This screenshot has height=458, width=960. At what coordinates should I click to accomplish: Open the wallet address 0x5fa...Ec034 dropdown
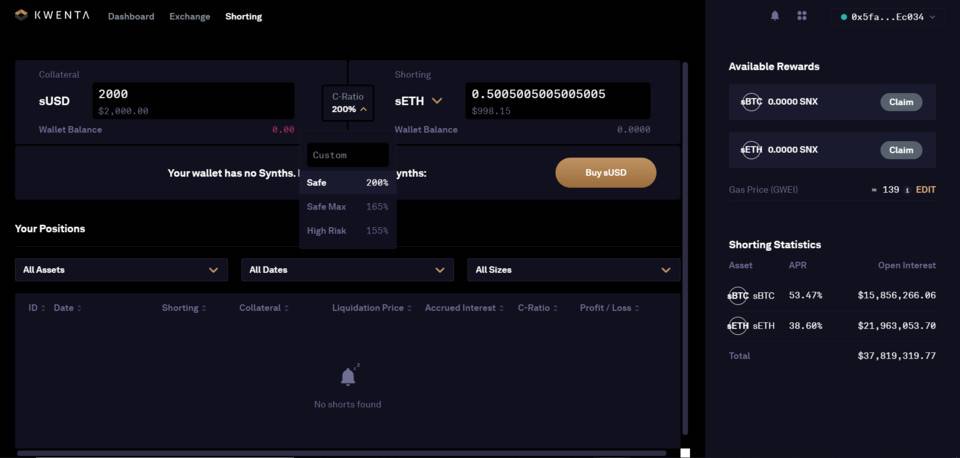(x=888, y=17)
